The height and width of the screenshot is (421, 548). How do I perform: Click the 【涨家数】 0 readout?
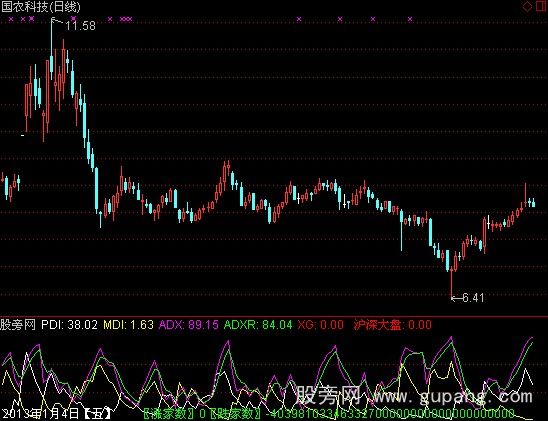tap(175, 414)
